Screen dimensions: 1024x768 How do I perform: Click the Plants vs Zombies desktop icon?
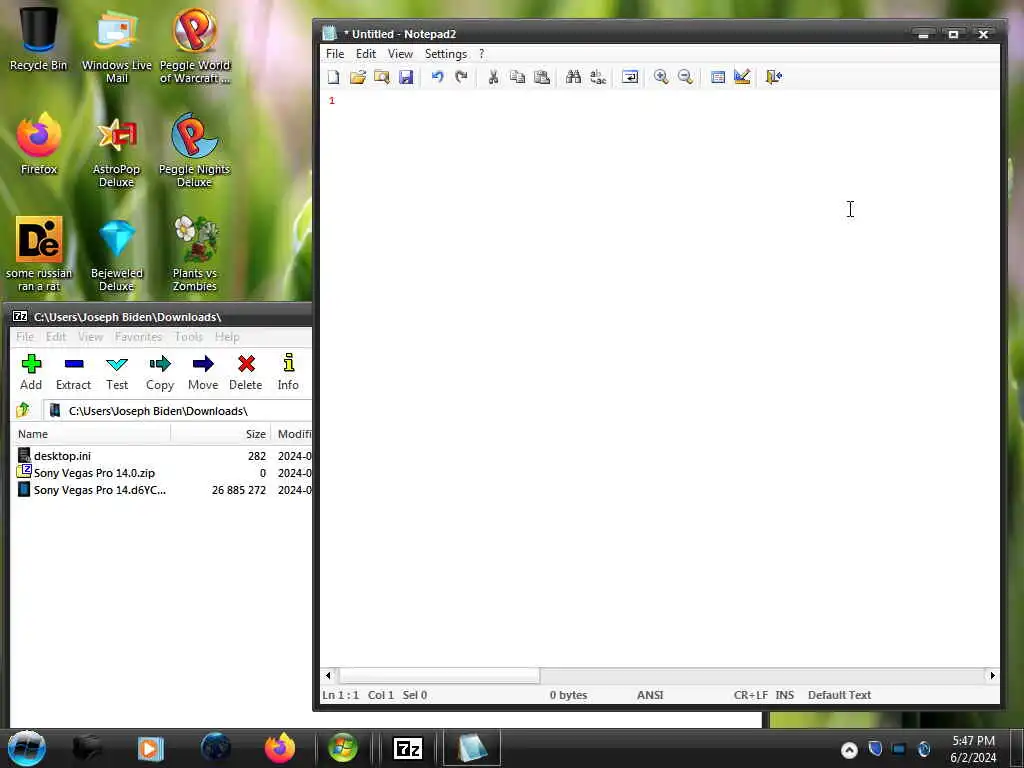point(195,253)
